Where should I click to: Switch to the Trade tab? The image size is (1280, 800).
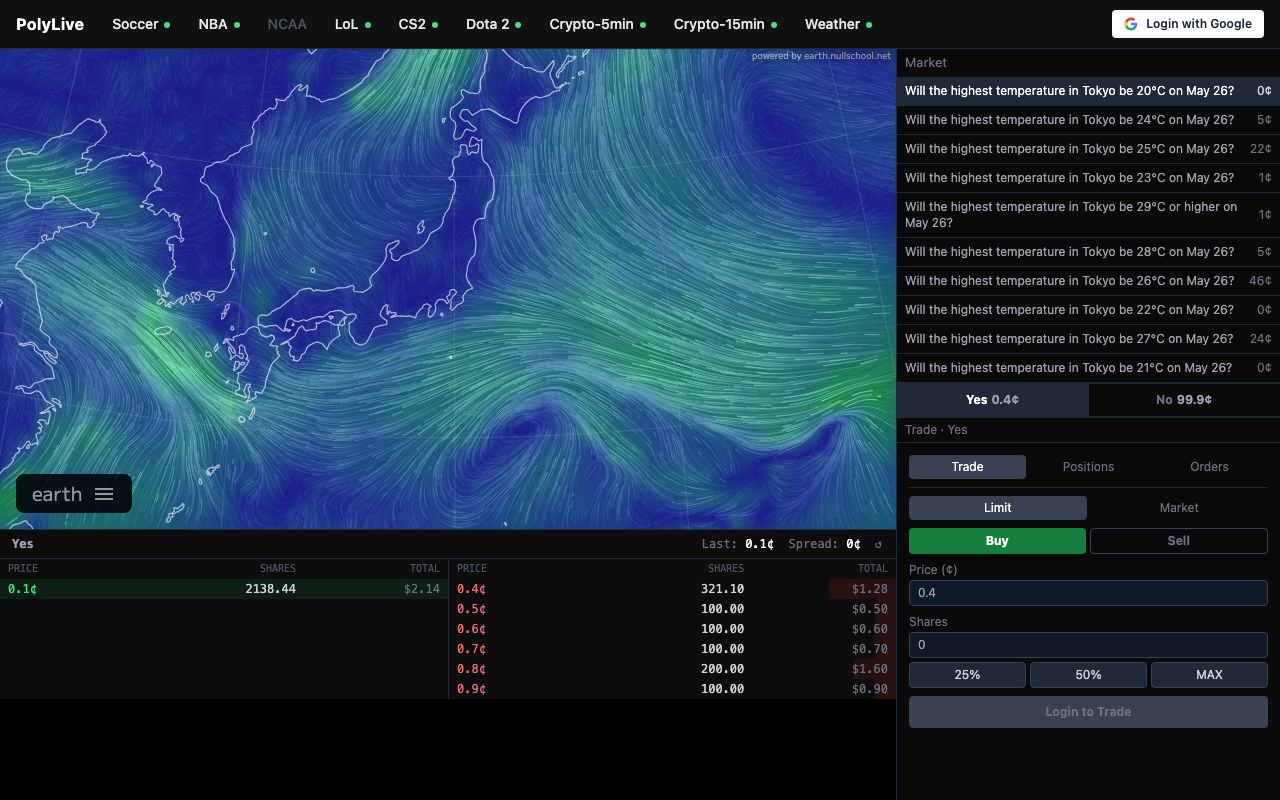point(967,467)
